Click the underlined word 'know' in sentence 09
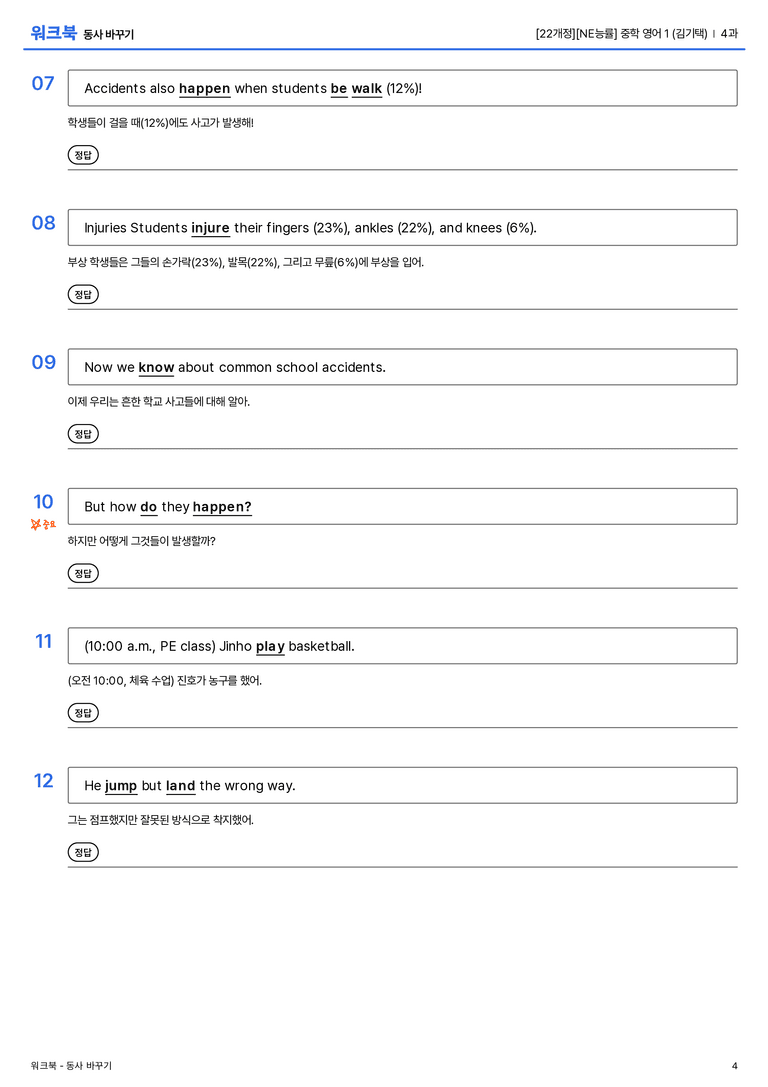This screenshot has width=768, height=1087. pos(156,367)
